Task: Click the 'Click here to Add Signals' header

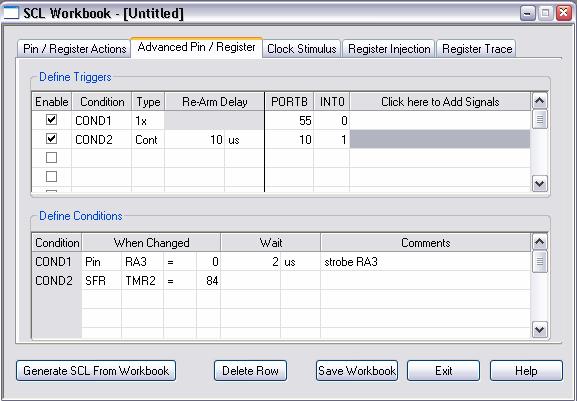Action: tap(440, 102)
